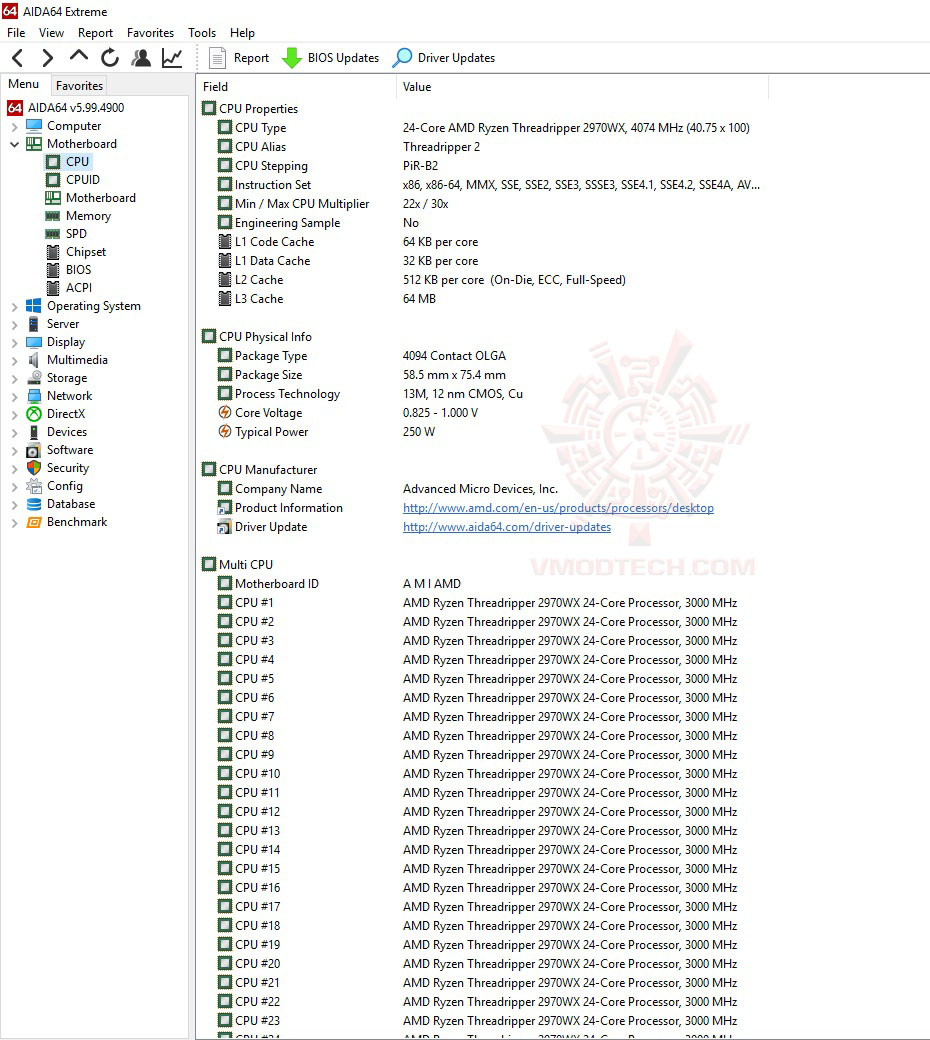This screenshot has height=1040, width=930.
Task: Select Memory tree item
Action: click(x=88, y=216)
